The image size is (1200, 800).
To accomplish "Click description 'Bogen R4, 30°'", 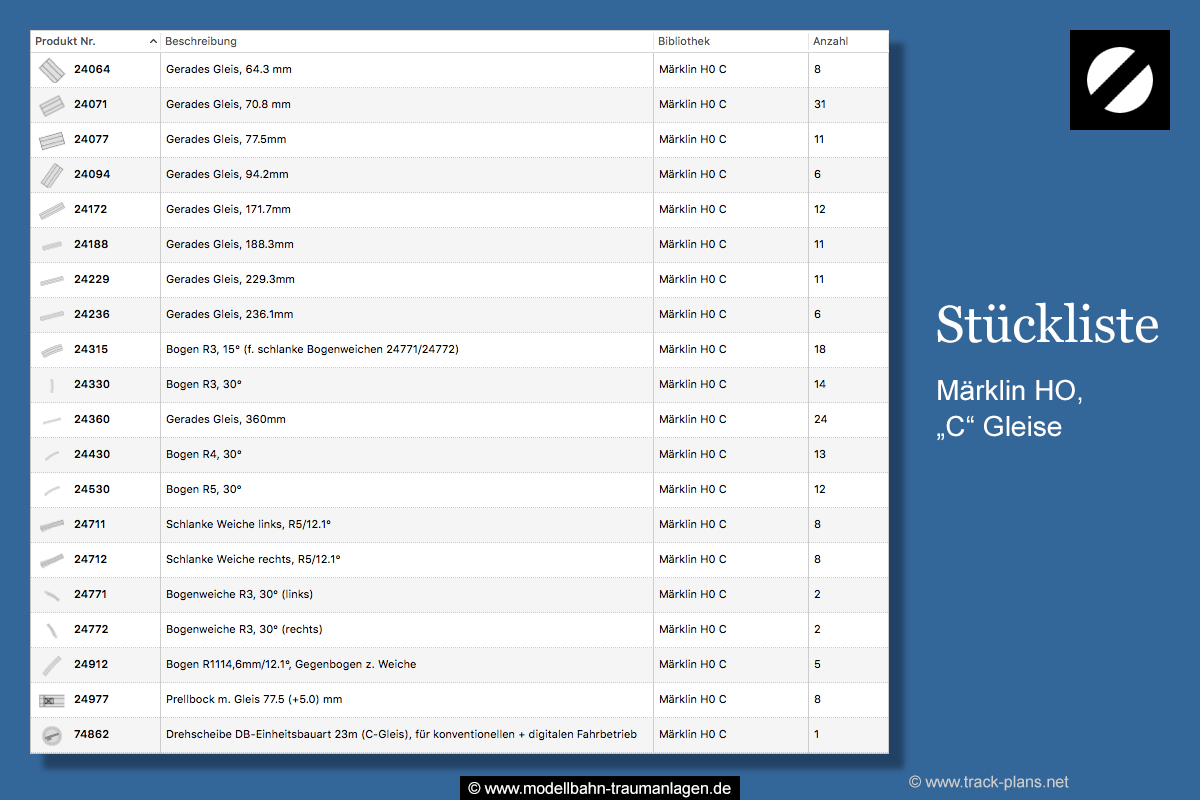I will (x=204, y=455).
